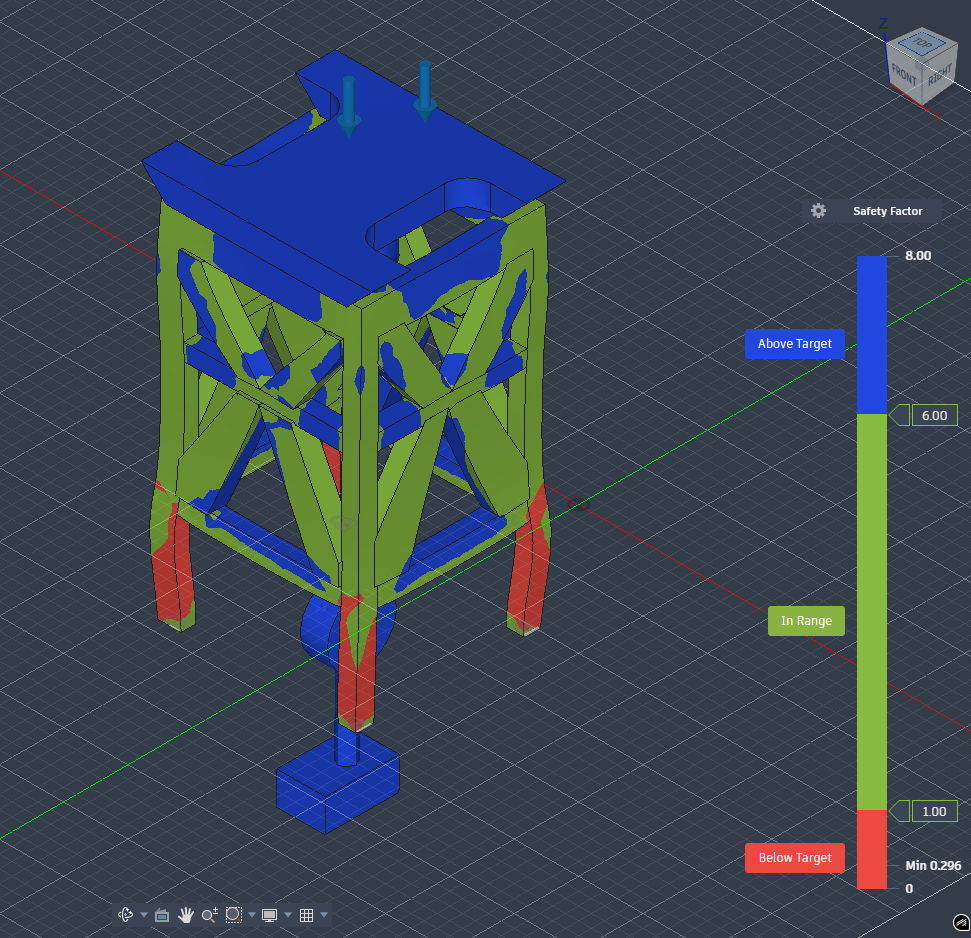Edit the 1.00 lower threshold field
This screenshot has height=938, width=971.
(934, 811)
